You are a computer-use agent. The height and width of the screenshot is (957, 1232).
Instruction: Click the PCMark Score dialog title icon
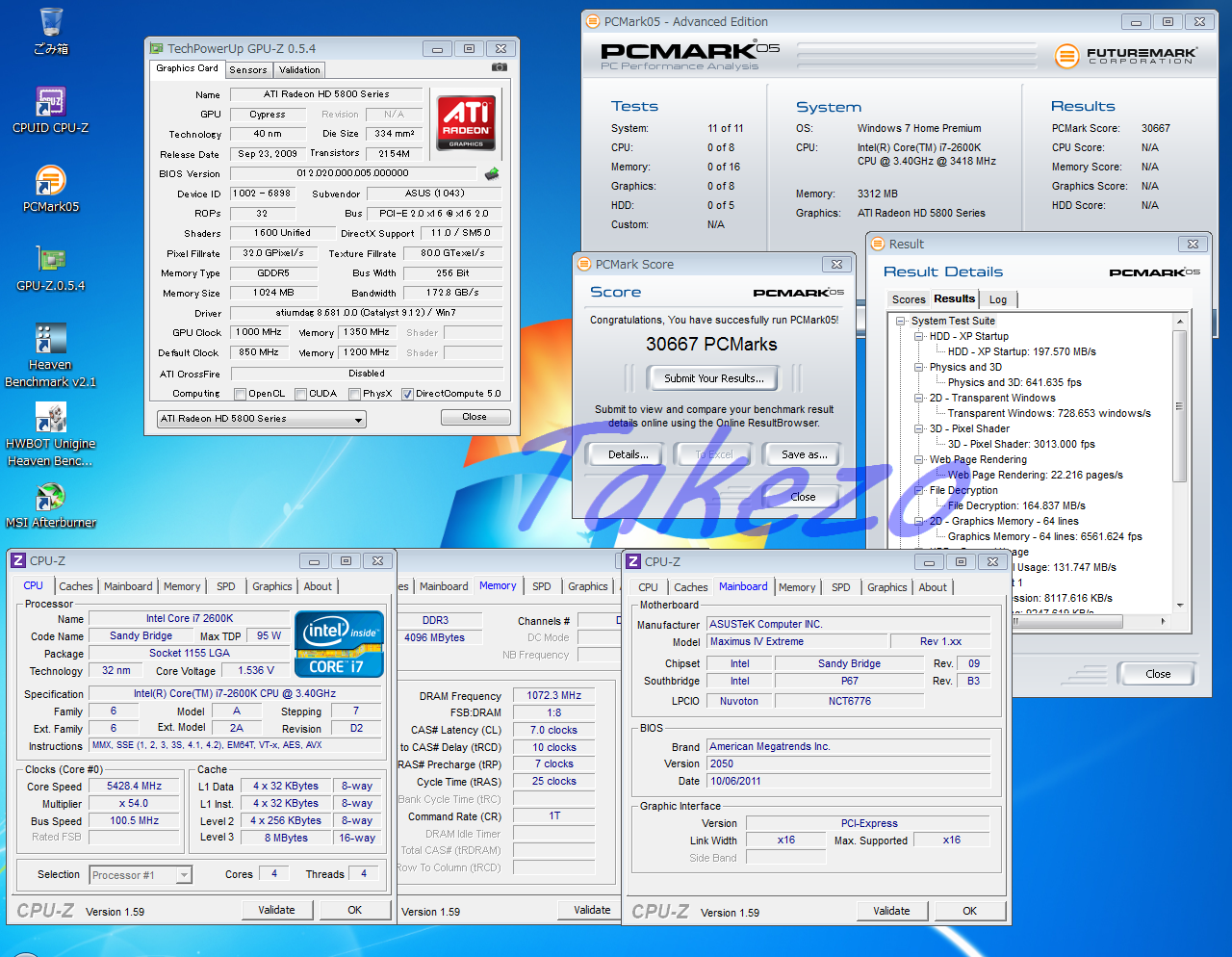tap(583, 264)
